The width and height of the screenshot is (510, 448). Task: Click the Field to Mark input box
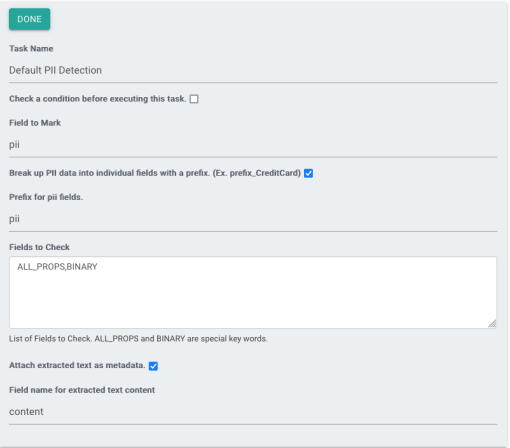pyautogui.click(x=253, y=145)
